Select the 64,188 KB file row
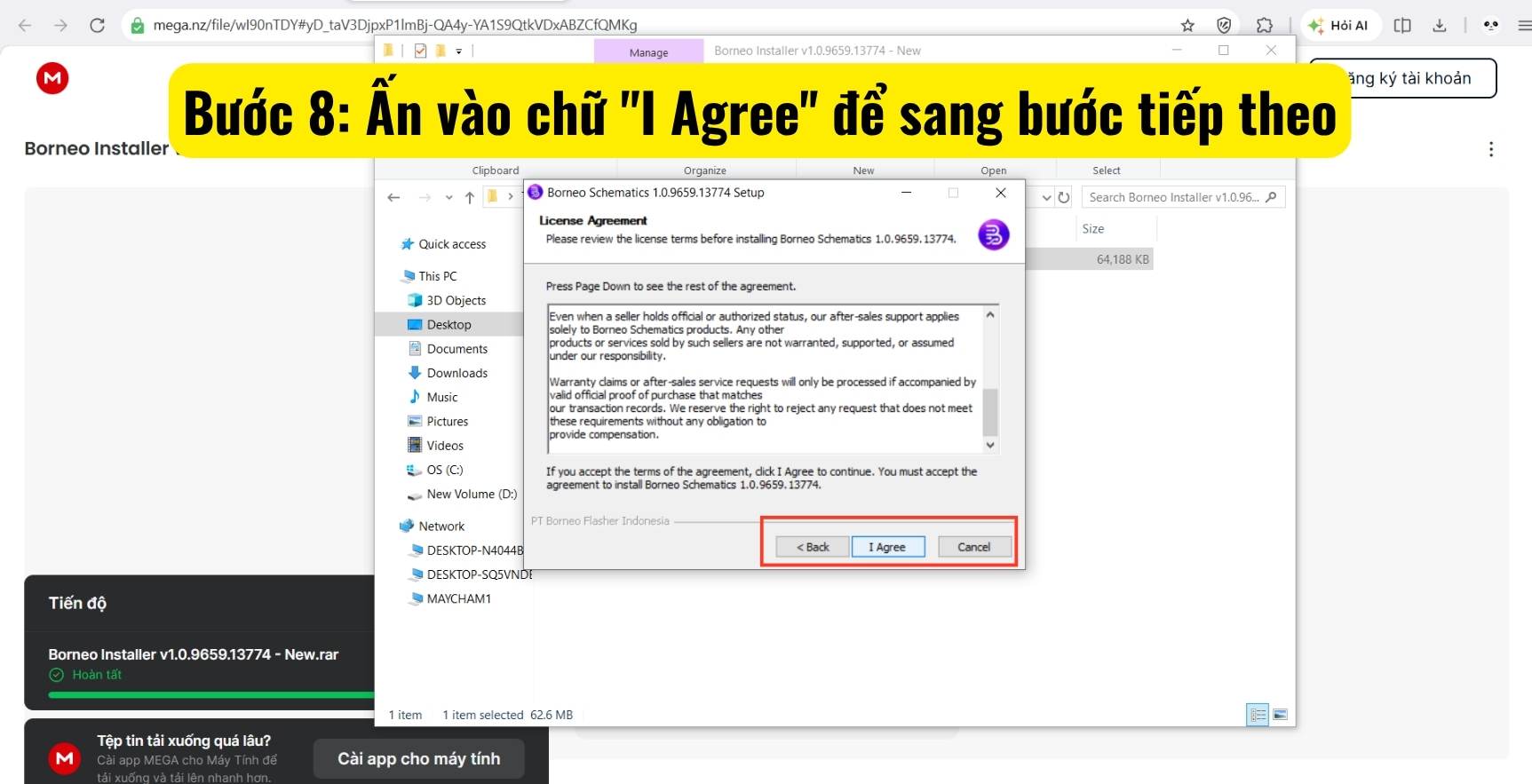 1089,259
